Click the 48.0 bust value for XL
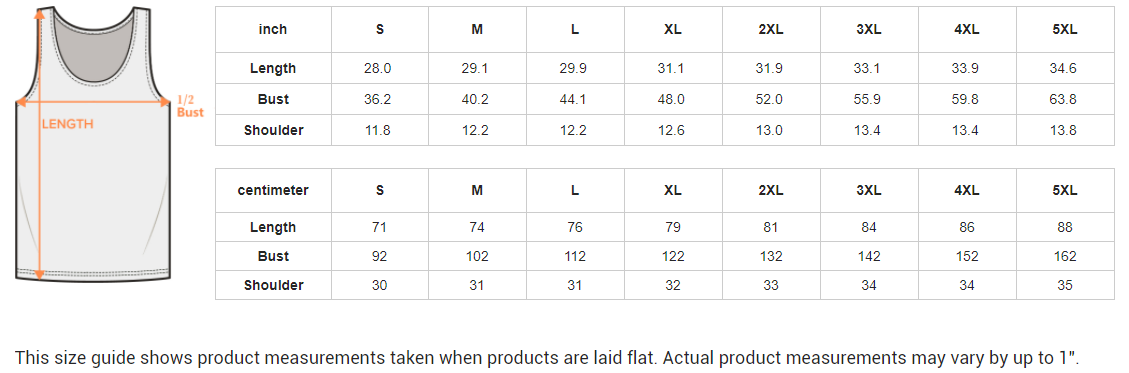1129x373 pixels. tap(671, 99)
